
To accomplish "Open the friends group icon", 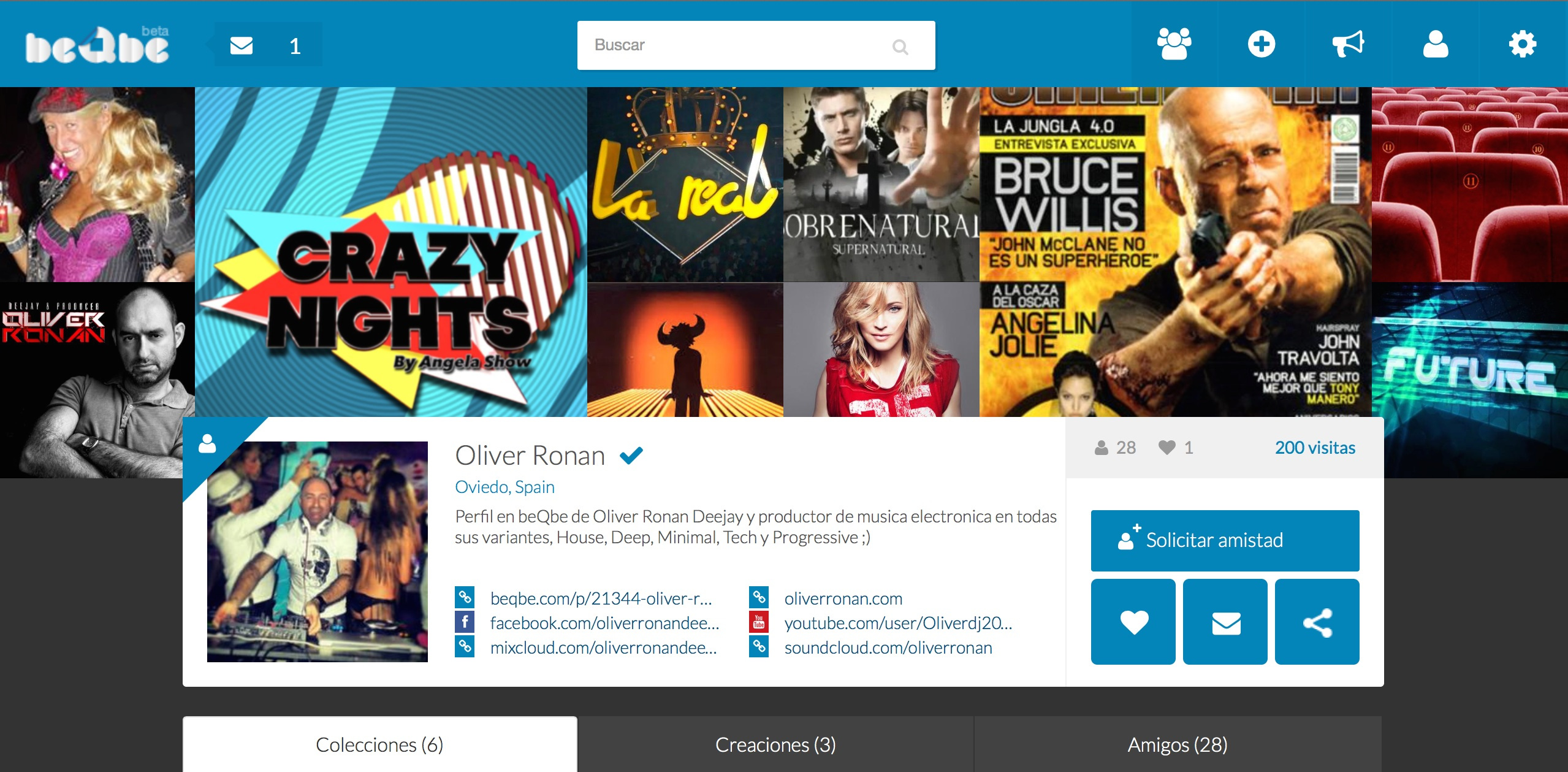I will click(1174, 44).
